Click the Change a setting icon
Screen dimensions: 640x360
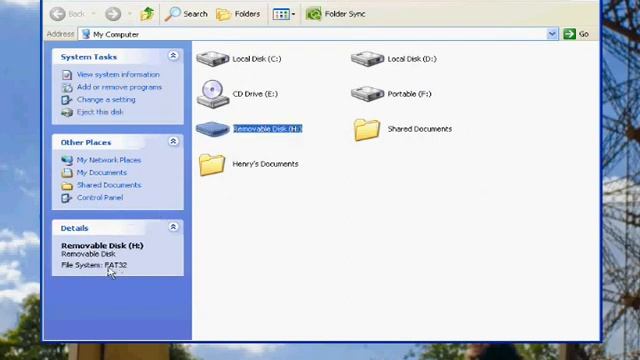tap(67, 100)
